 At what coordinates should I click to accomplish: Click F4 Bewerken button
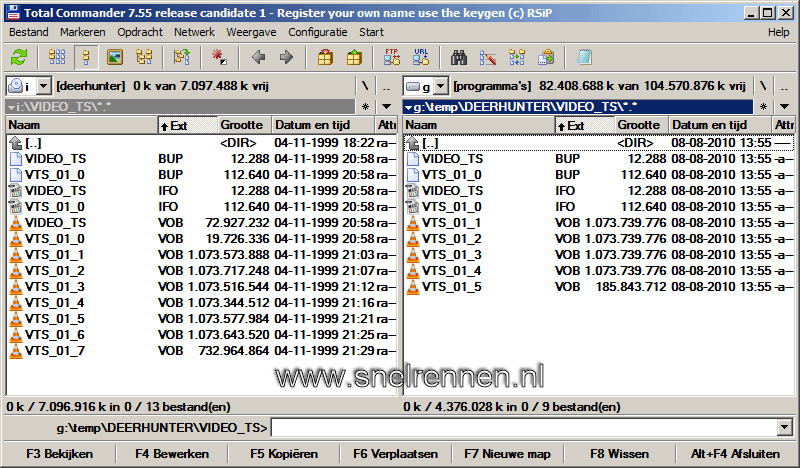tap(172, 454)
